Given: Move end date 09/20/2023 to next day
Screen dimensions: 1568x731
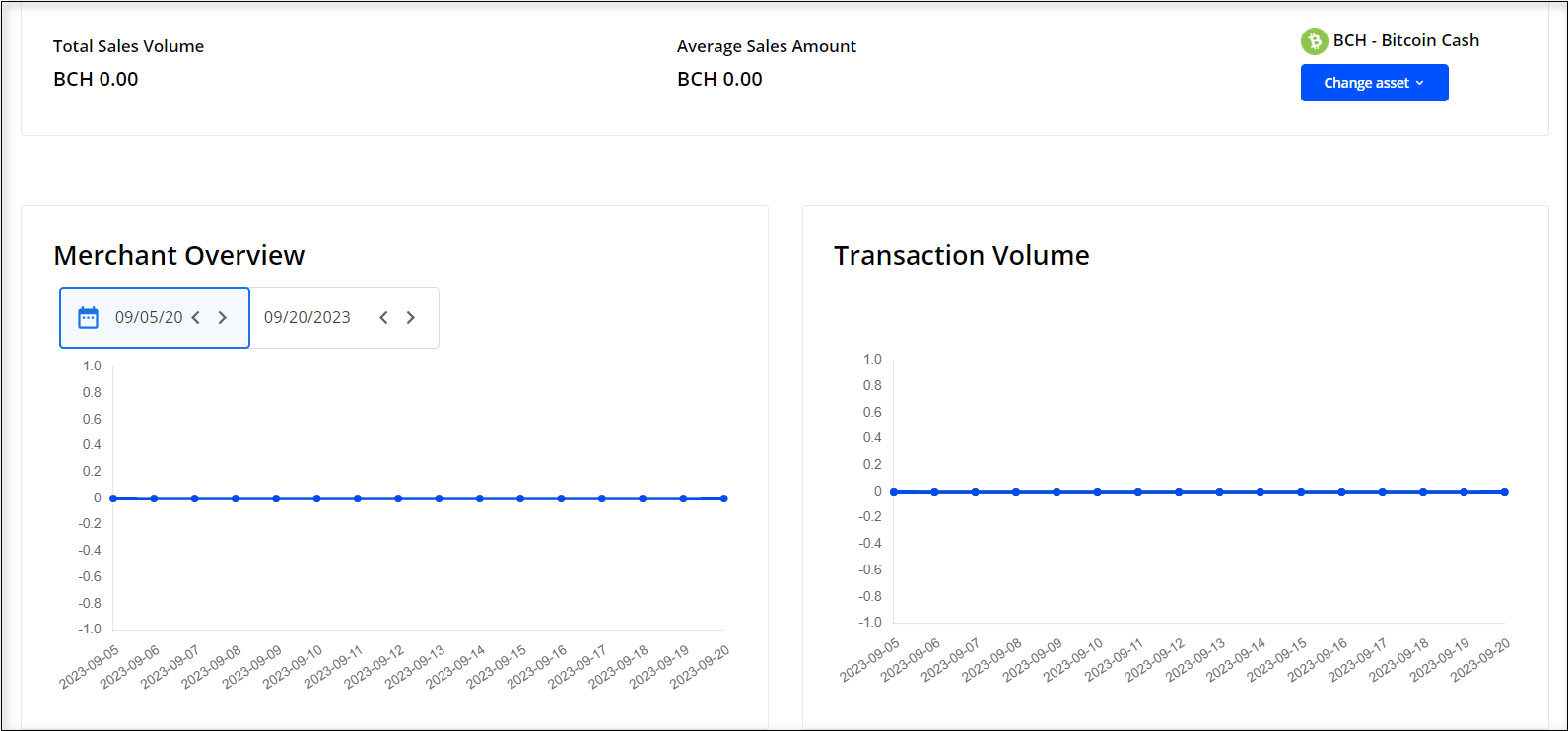Looking at the screenshot, I should [411, 317].
